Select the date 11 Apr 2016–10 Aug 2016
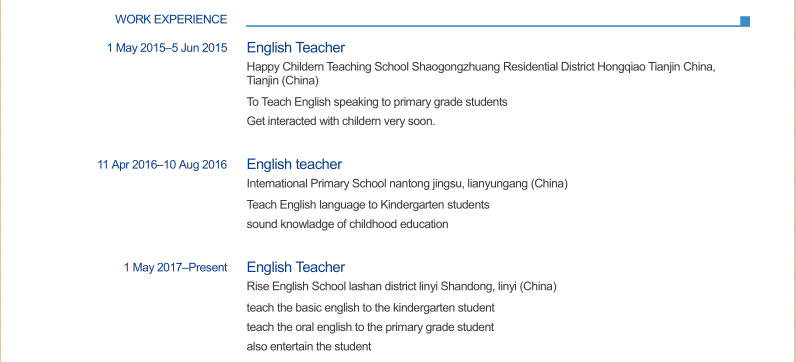 [x=162, y=165]
